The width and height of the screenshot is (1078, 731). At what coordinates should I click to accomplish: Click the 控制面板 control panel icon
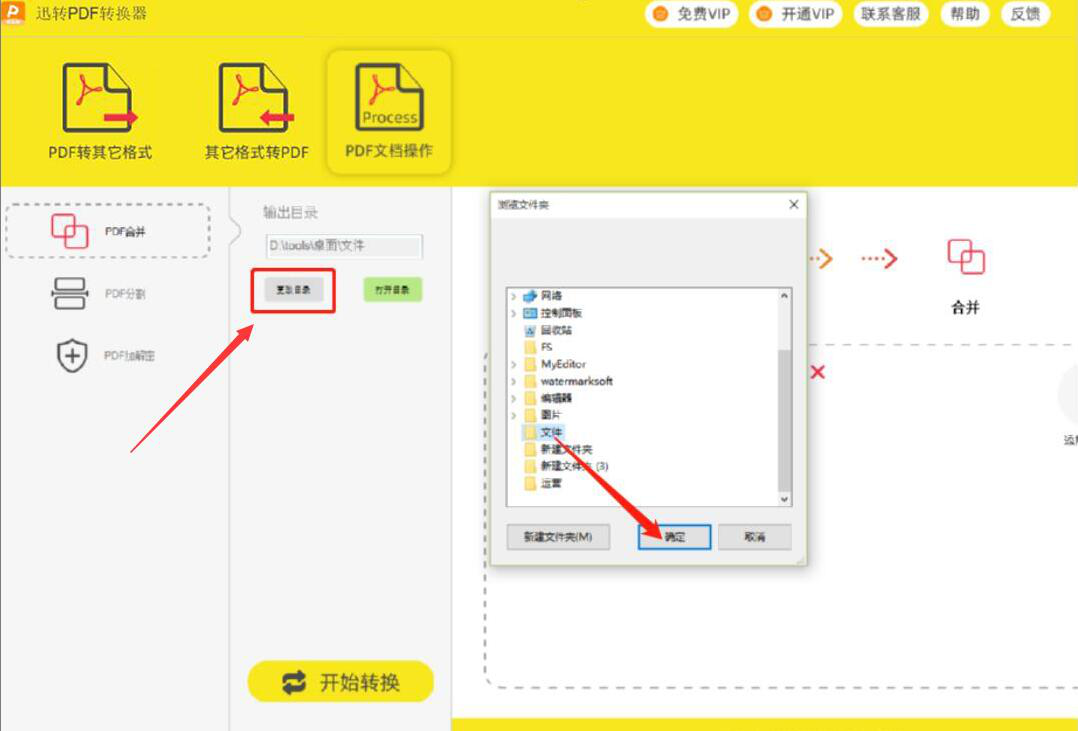(x=529, y=314)
